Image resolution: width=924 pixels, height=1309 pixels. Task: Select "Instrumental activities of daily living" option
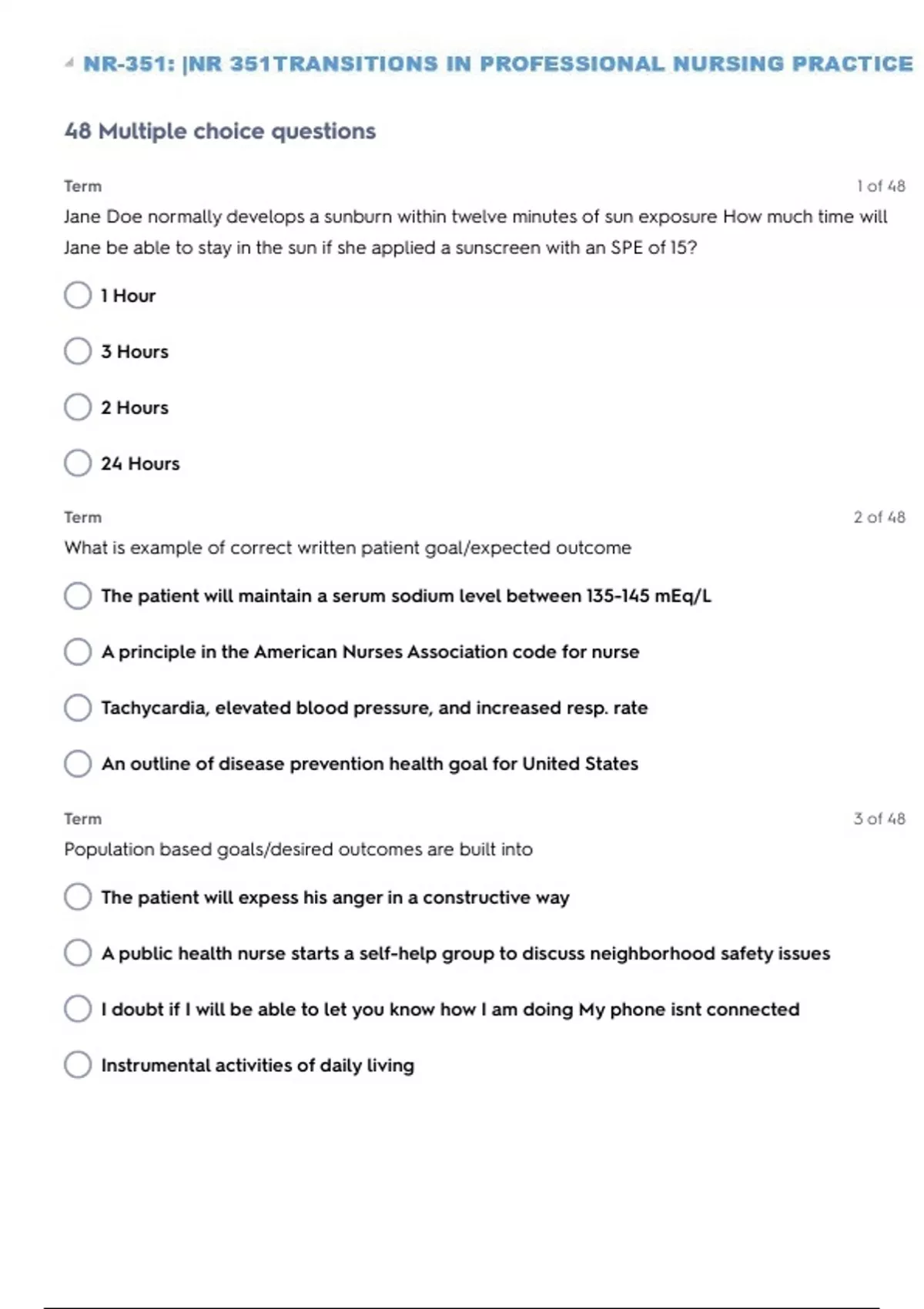78,1065
